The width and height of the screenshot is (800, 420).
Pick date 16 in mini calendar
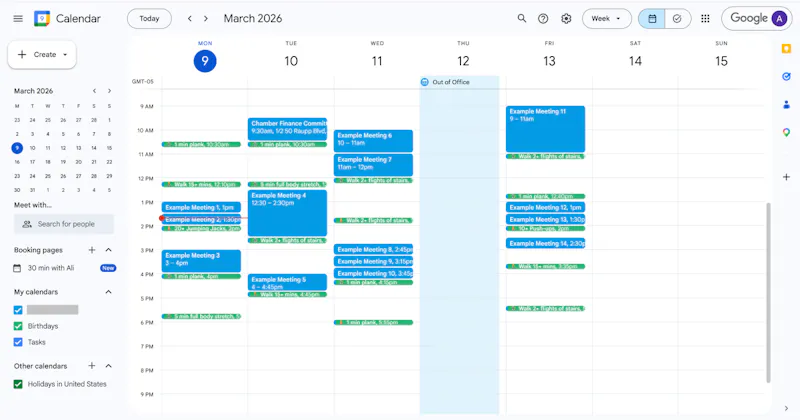(x=17, y=162)
